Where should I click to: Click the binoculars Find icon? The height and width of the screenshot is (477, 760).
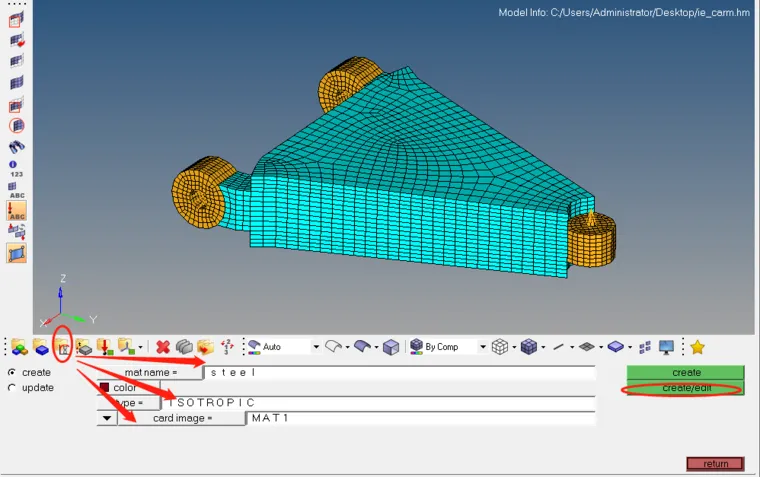[16, 146]
